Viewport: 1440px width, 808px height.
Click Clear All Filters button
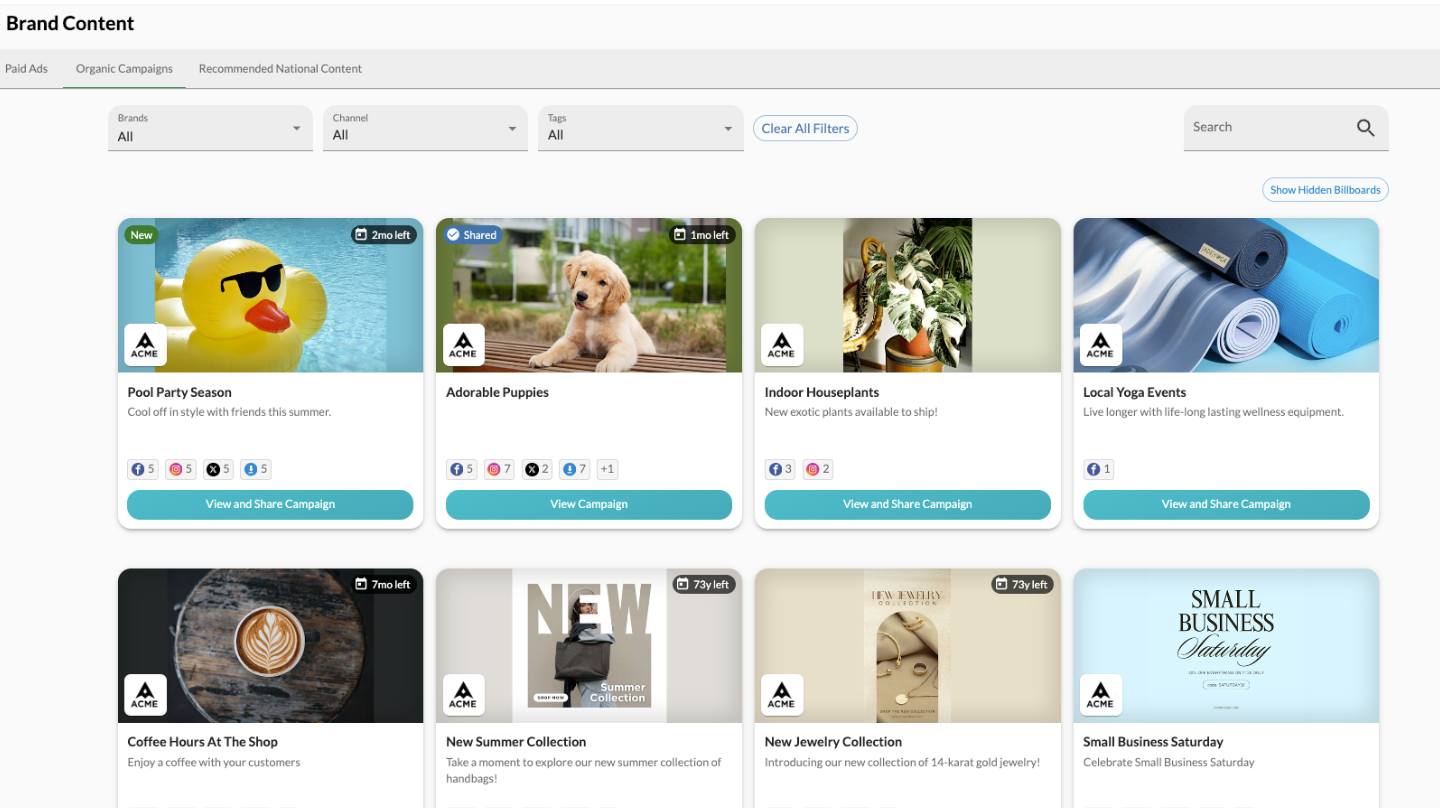coord(805,128)
